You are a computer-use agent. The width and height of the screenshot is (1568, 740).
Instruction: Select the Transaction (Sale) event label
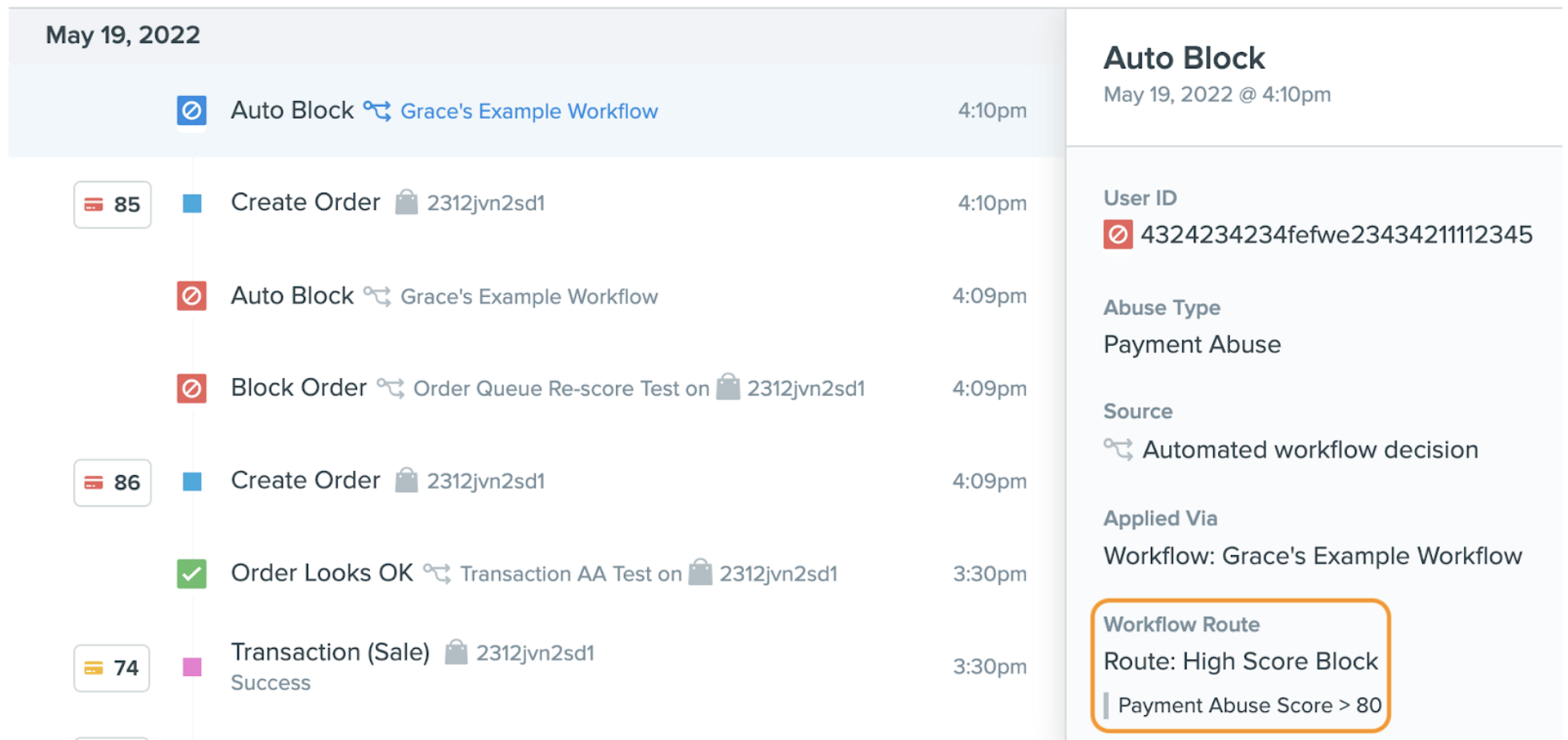coord(331,653)
